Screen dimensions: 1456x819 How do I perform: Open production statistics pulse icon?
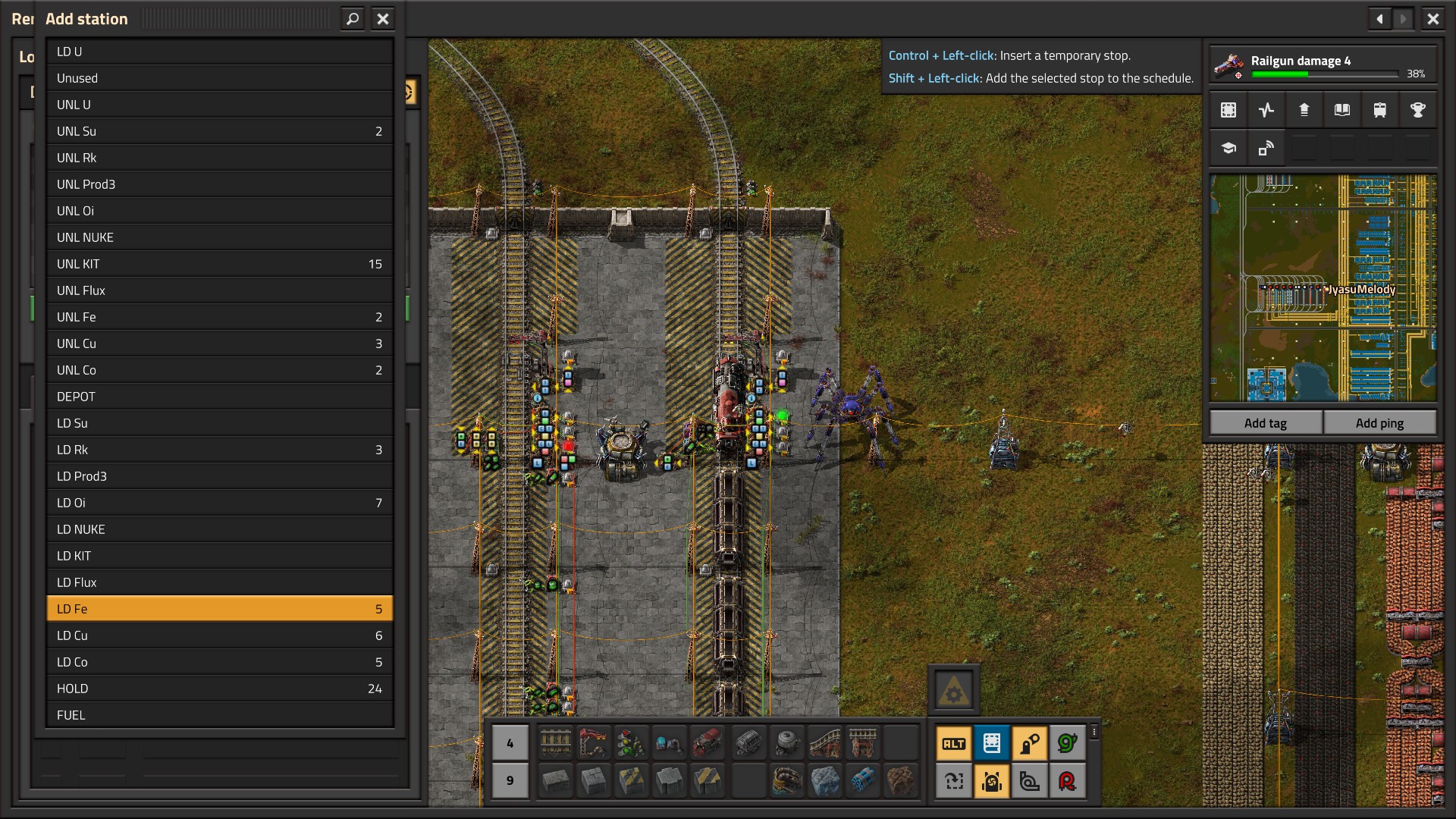pos(1266,110)
